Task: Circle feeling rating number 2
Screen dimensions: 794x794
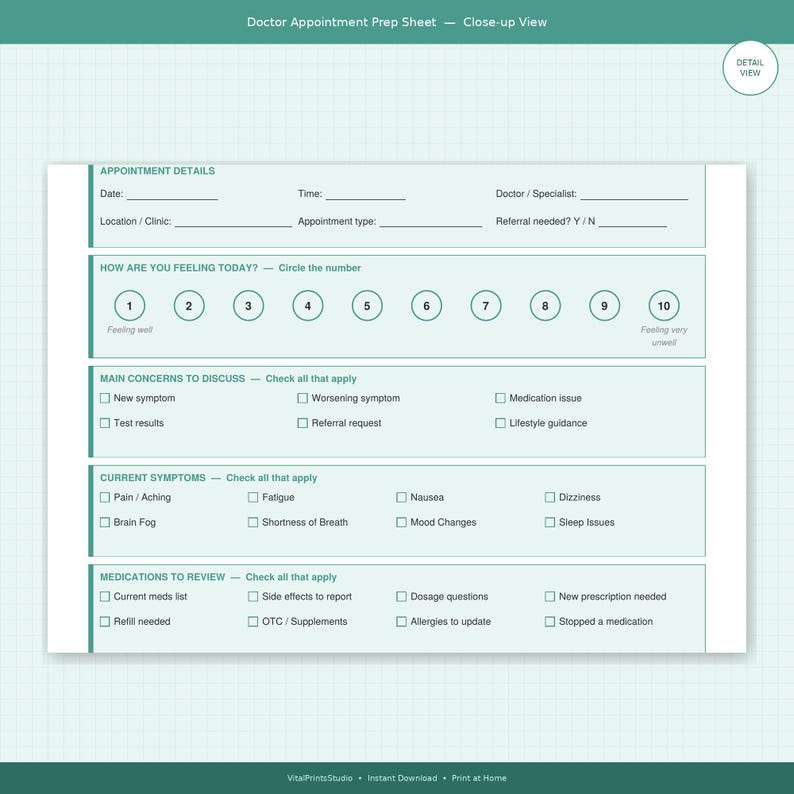Action: [189, 306]
